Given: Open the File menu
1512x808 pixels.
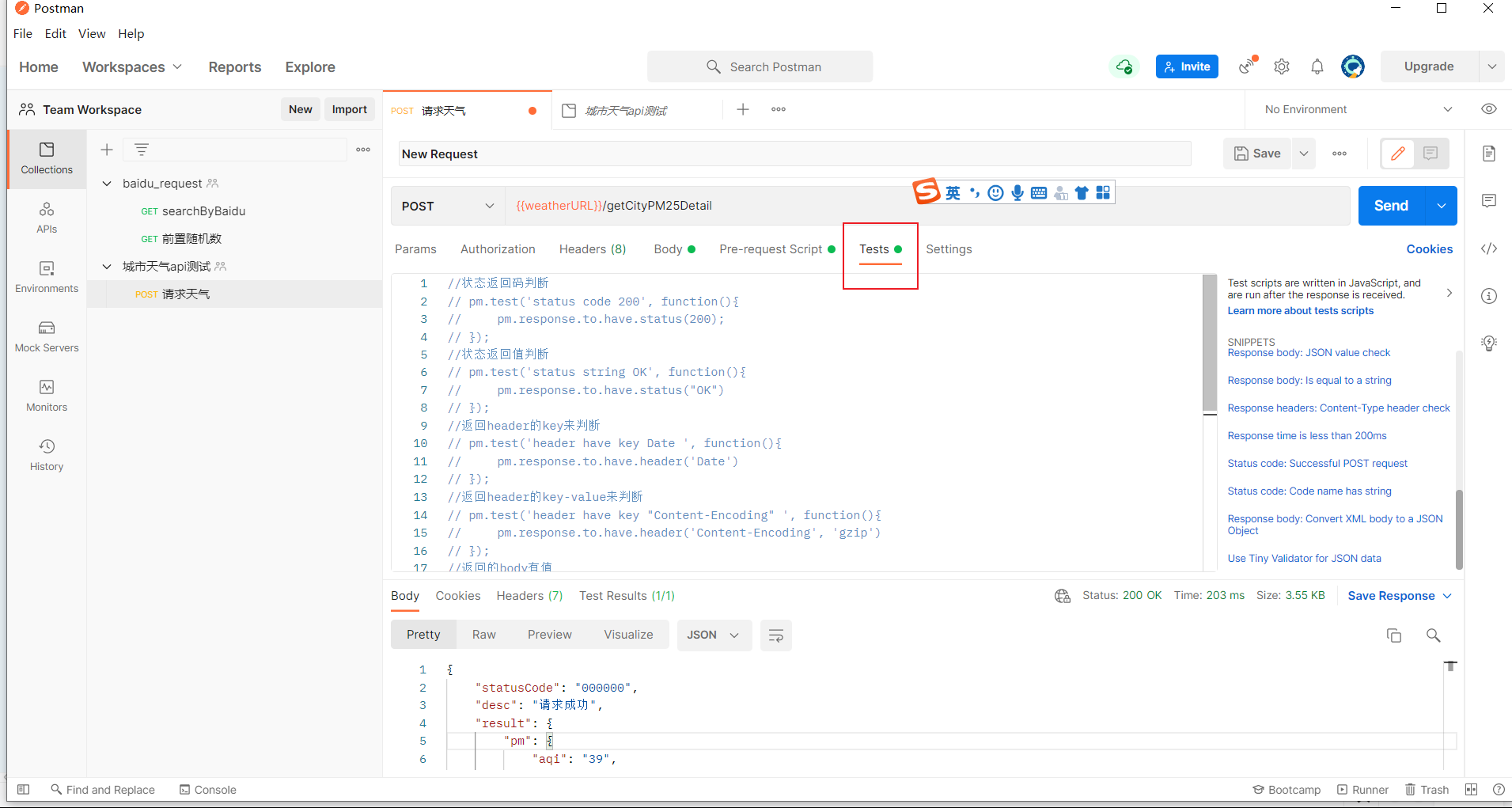Looking at the screenshot, I should point(23,34).
